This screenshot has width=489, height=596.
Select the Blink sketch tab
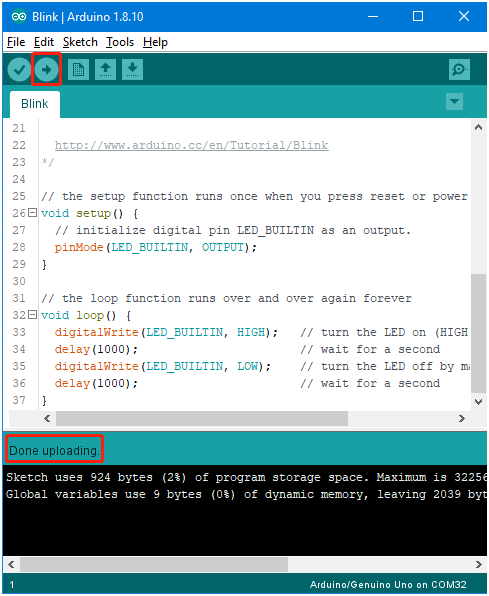35,104
